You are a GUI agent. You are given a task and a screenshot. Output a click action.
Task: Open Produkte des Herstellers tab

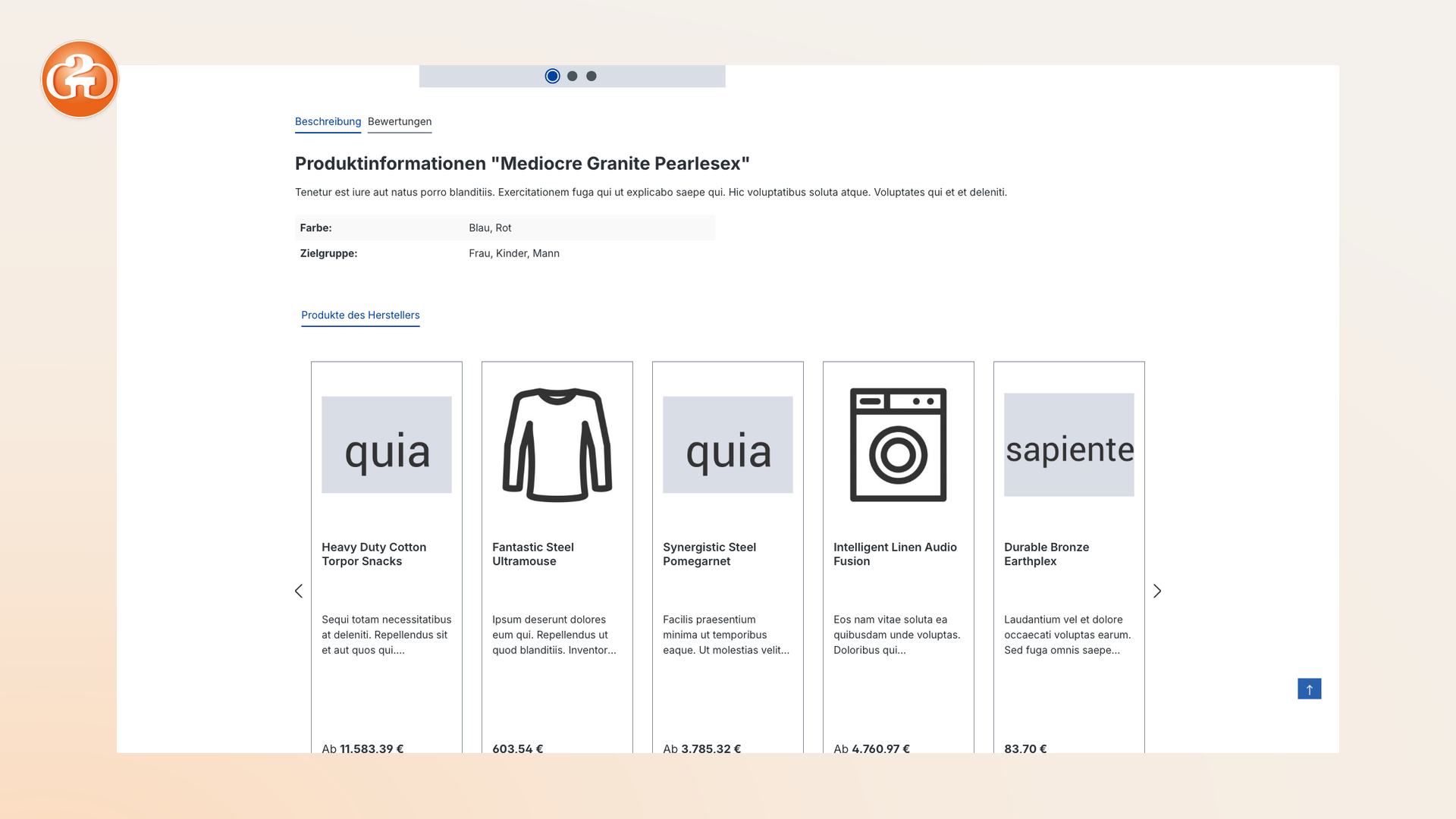click(360, 315)
